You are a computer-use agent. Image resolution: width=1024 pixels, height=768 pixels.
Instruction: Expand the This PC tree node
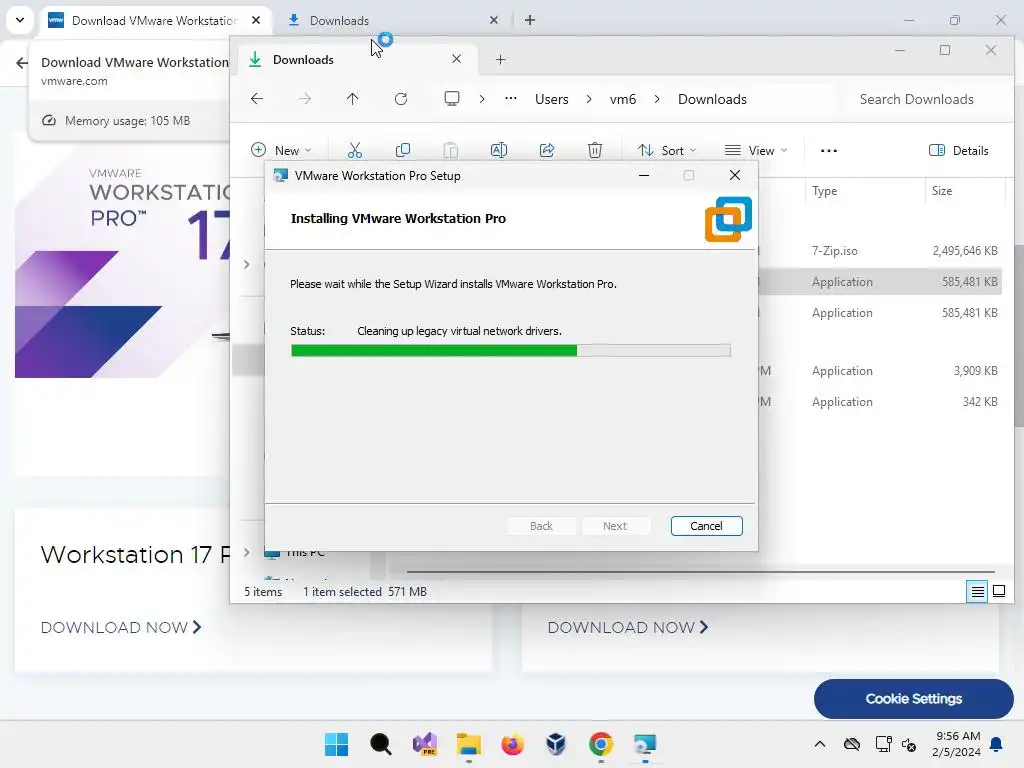pos(246,552)
